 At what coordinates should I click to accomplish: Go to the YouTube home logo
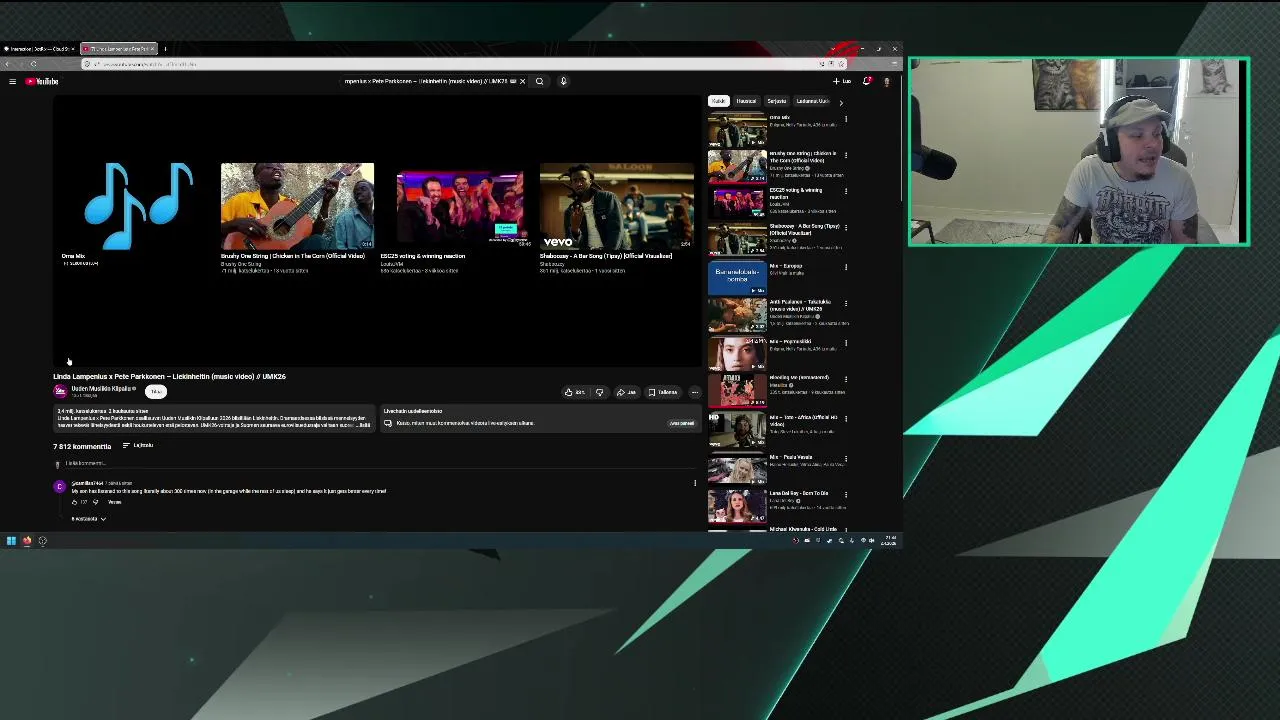pos(42,81)
